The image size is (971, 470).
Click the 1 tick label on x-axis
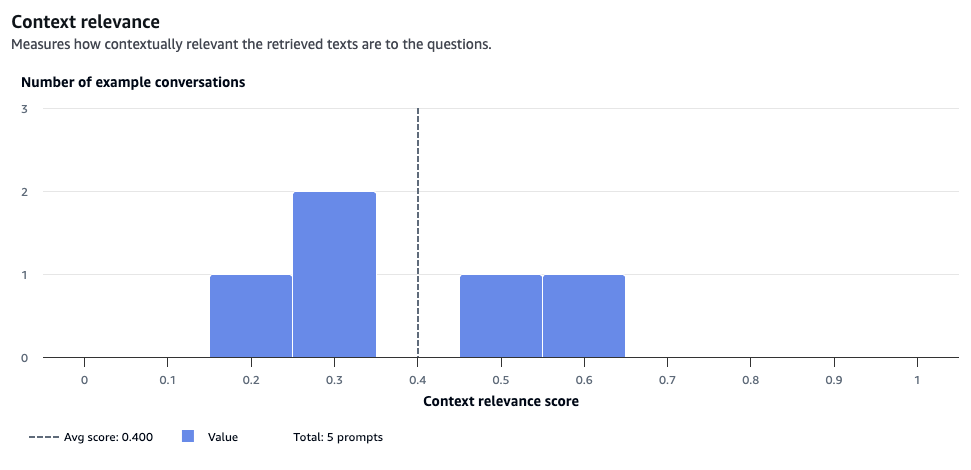point(917,380)
